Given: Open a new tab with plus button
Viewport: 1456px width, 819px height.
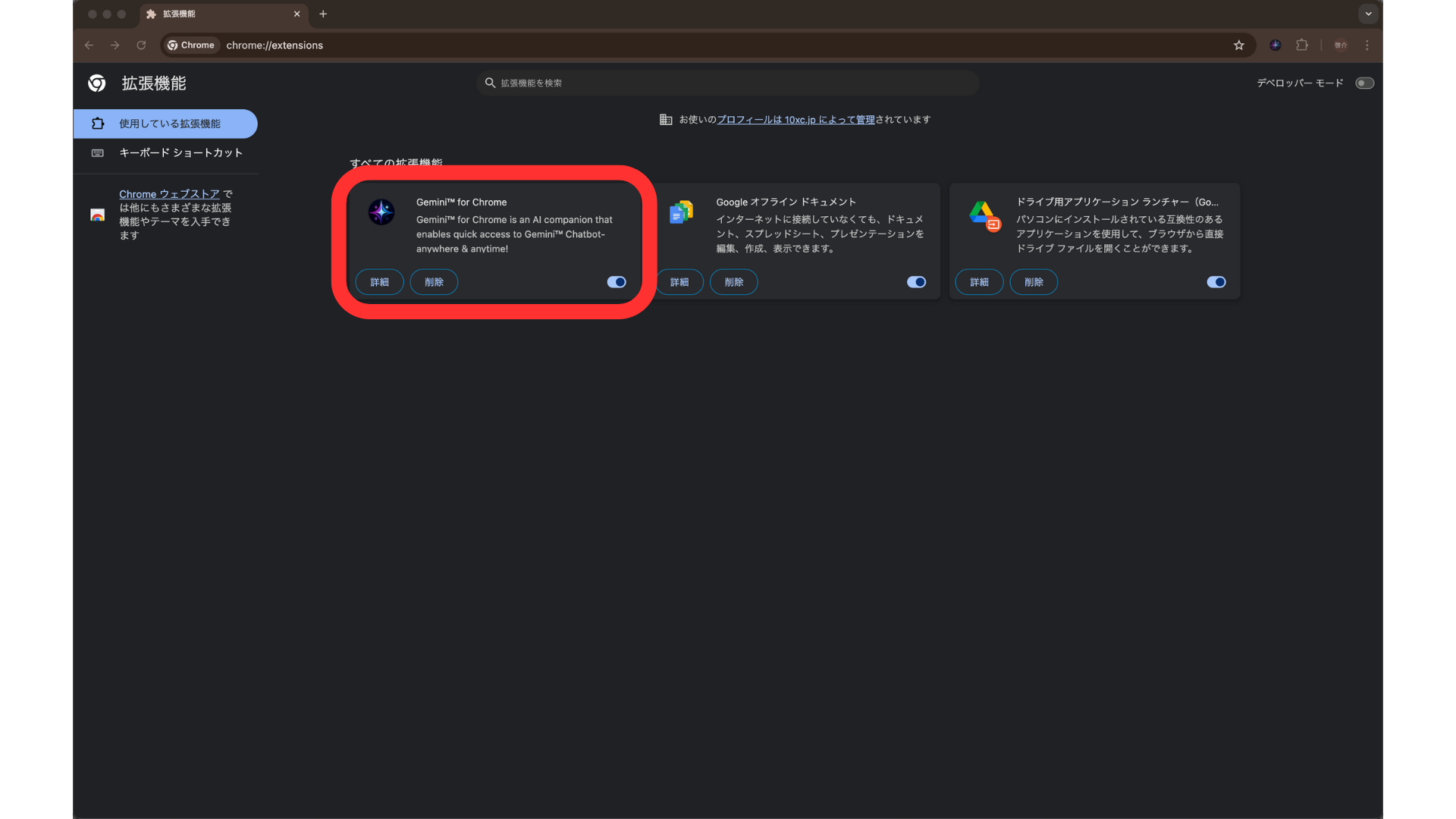Looking at the screenshot, I should (x=323, y=14).
